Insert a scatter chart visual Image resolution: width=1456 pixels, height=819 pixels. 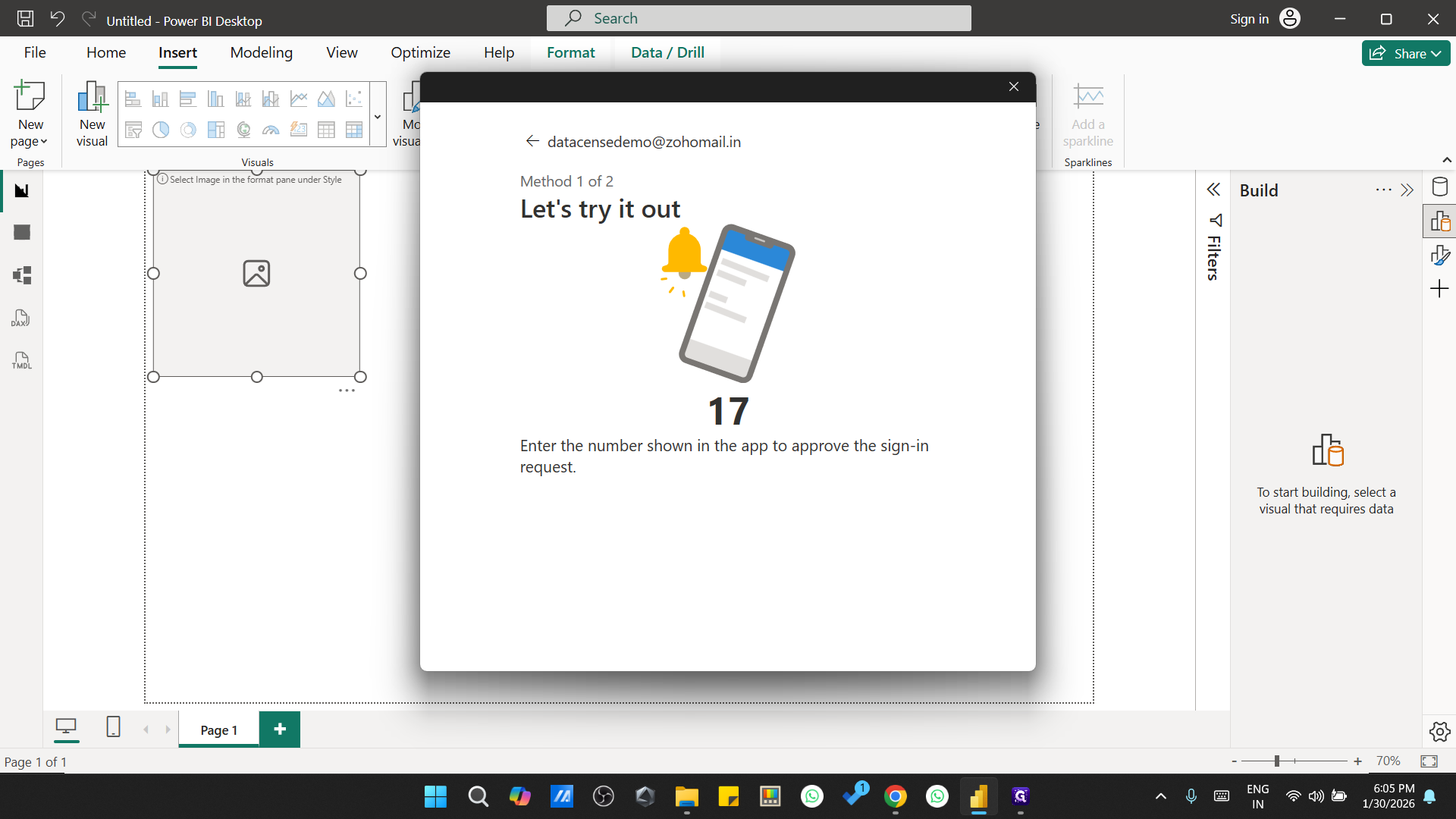353,99
